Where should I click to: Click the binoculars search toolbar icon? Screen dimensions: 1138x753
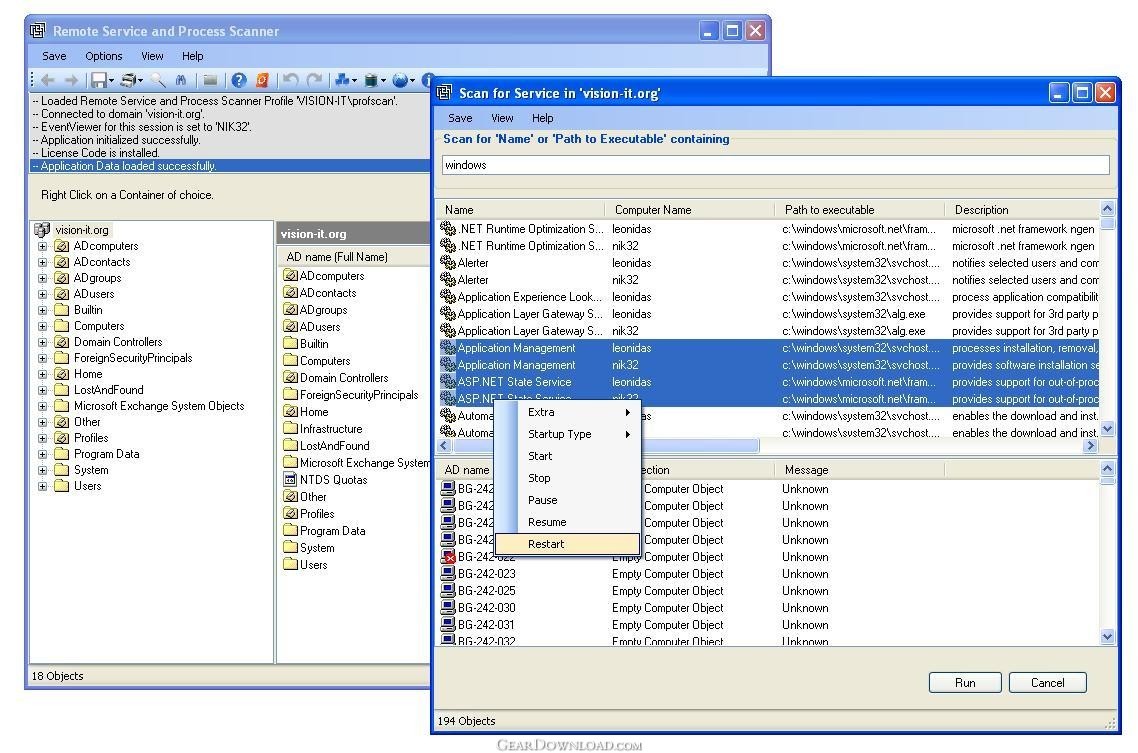(181, 81)
